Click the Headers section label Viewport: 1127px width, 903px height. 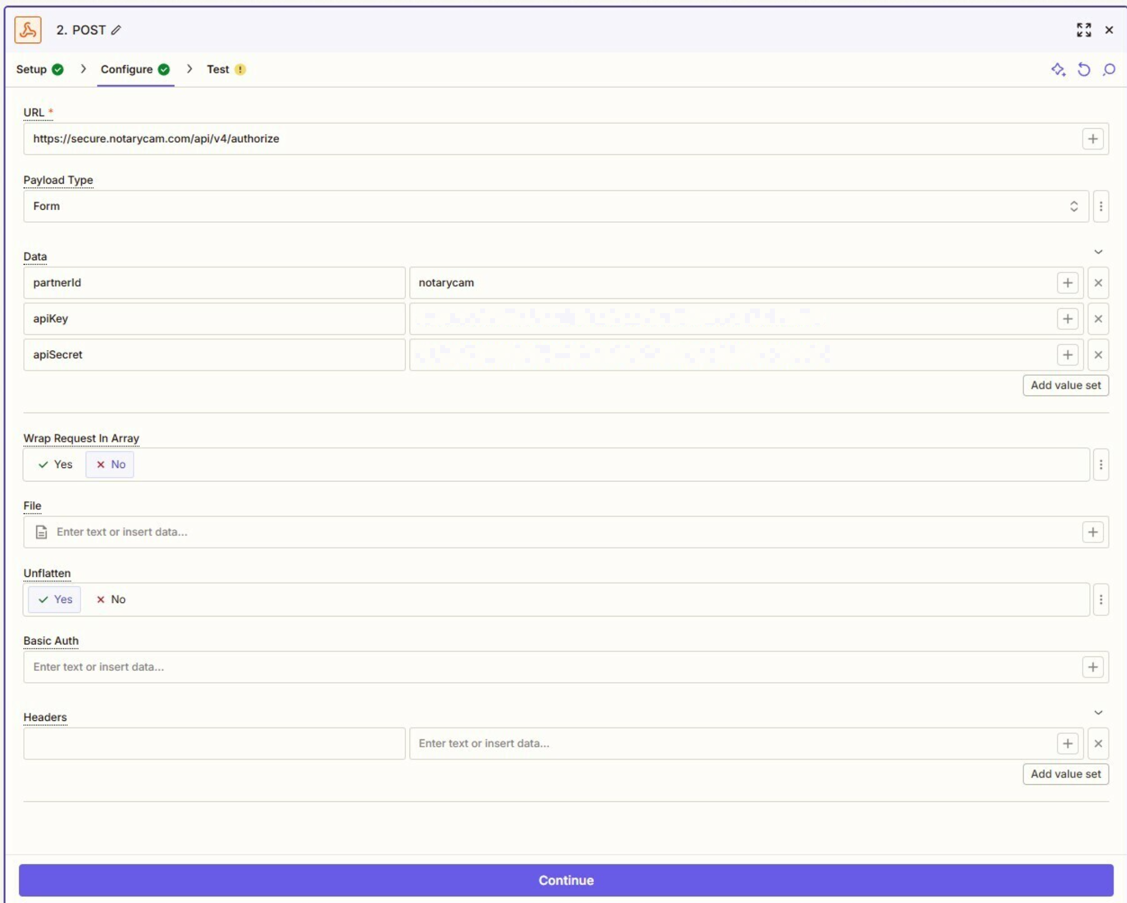pyautogui.click(x=45, y=718)
